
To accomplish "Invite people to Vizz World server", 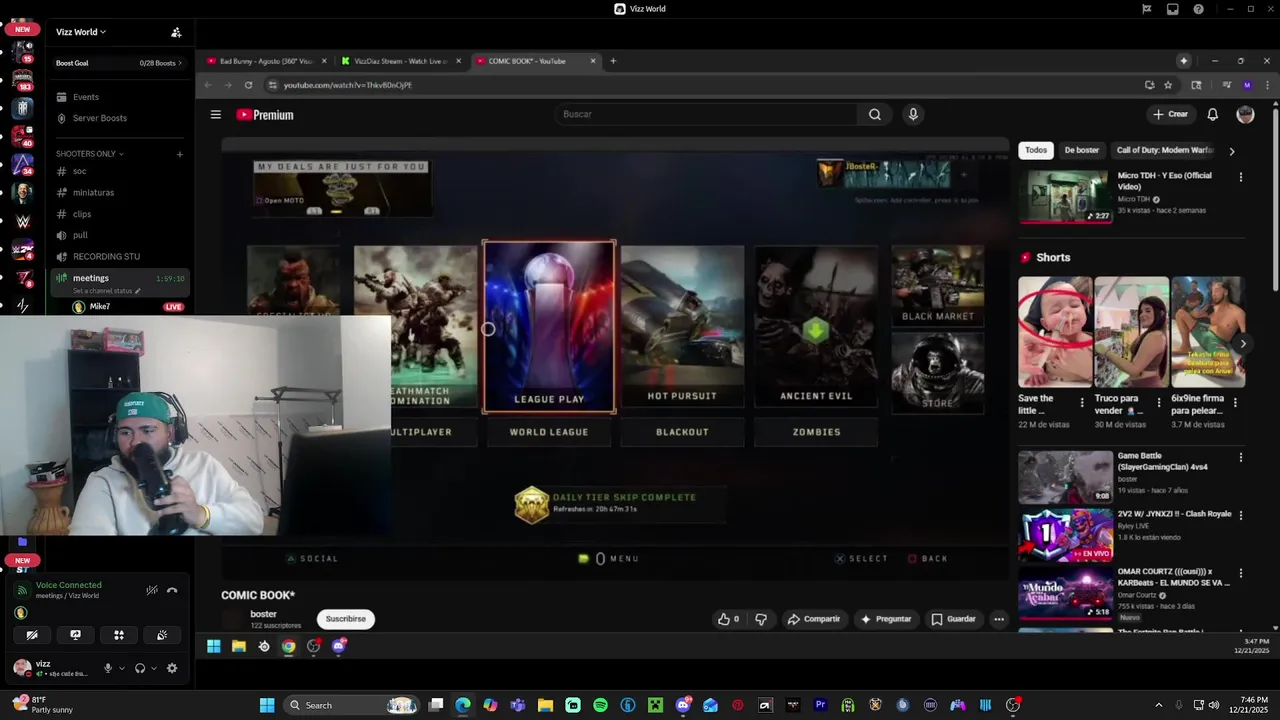I will [176, 32].
